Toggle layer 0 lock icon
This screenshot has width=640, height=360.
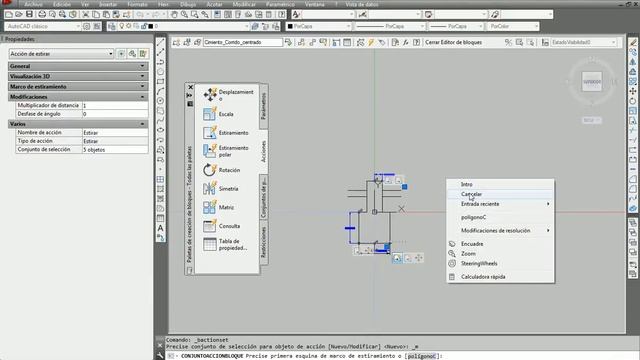pos(144,26)
